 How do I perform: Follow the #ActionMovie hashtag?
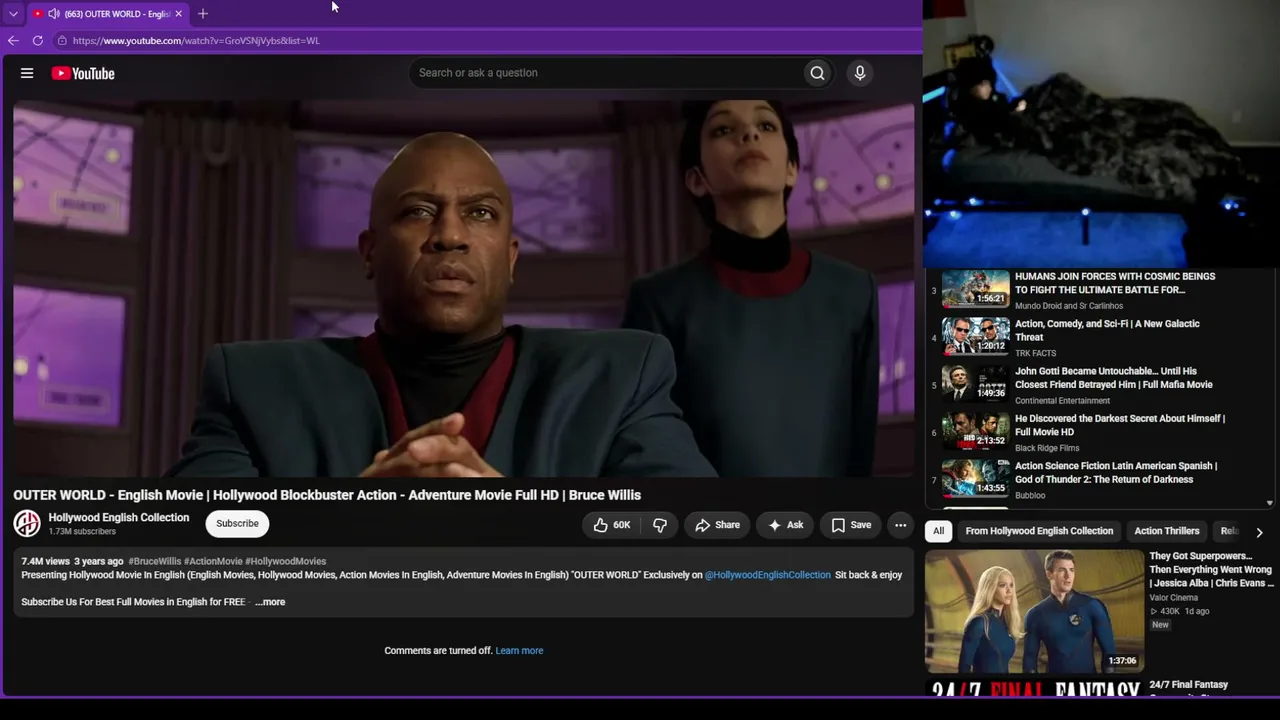pos(213,562)
